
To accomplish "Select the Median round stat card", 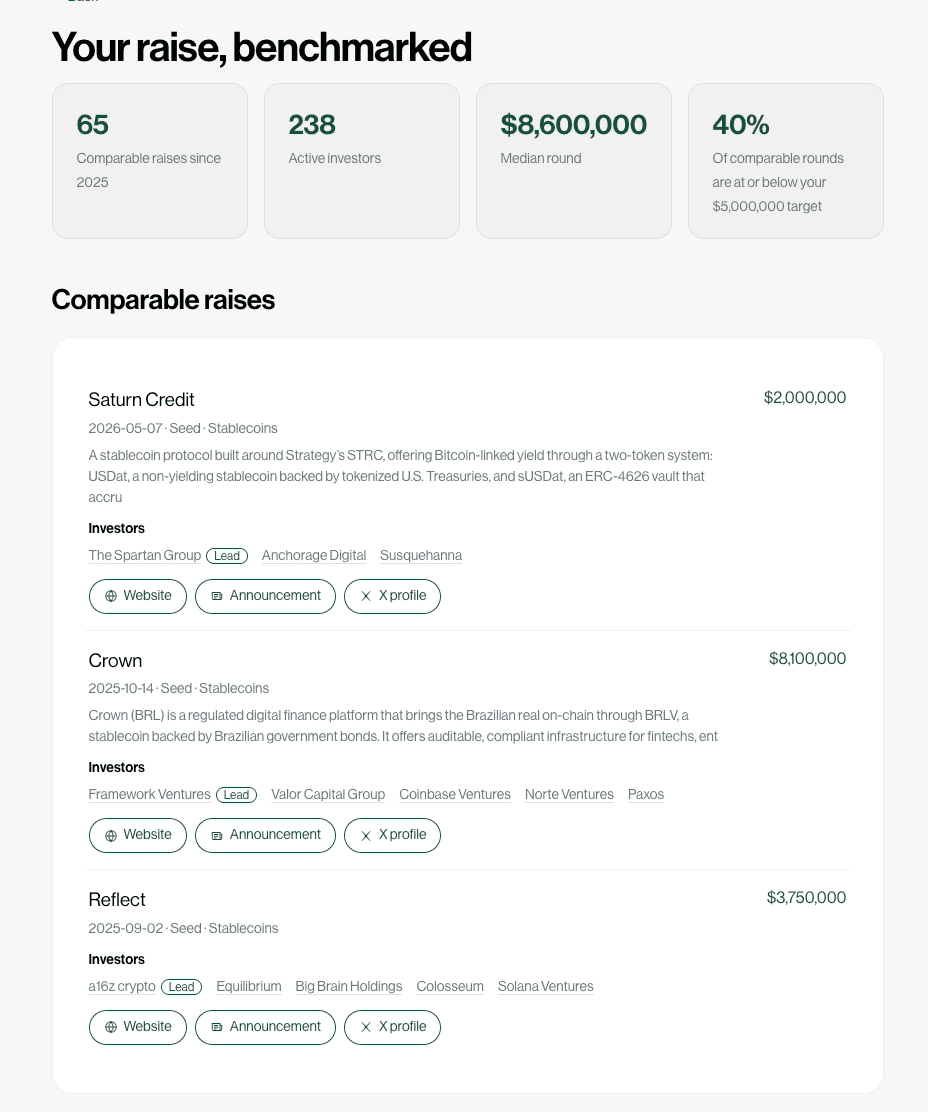I will tap(574, 161).
